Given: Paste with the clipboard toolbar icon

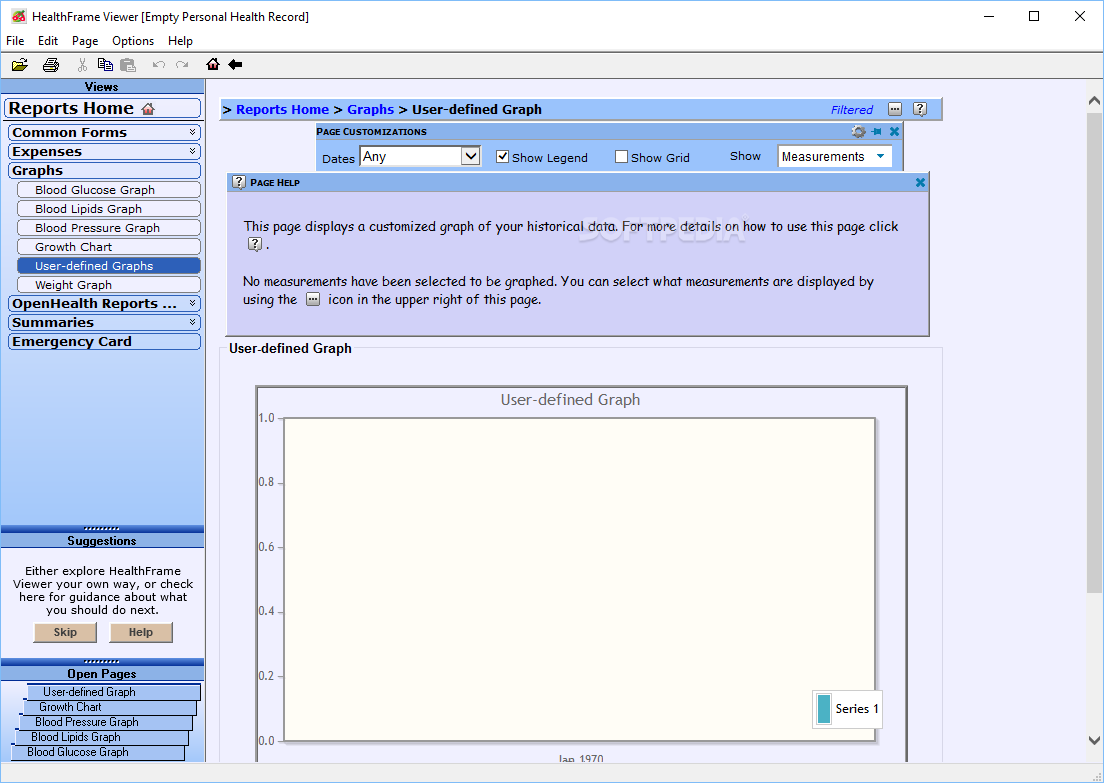Looking at the screenshot, I should 127,65.
